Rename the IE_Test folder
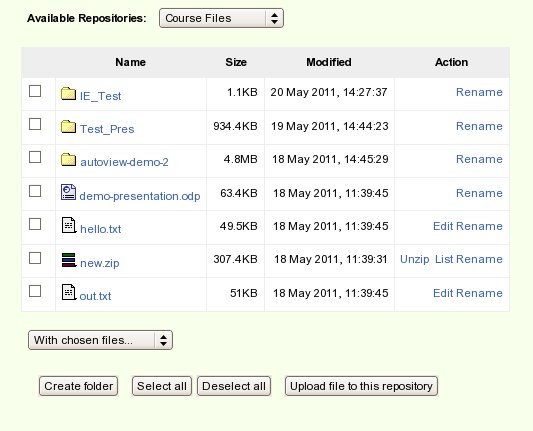The height and width of the screenshot is (431, 533). [x=479, y=92]
